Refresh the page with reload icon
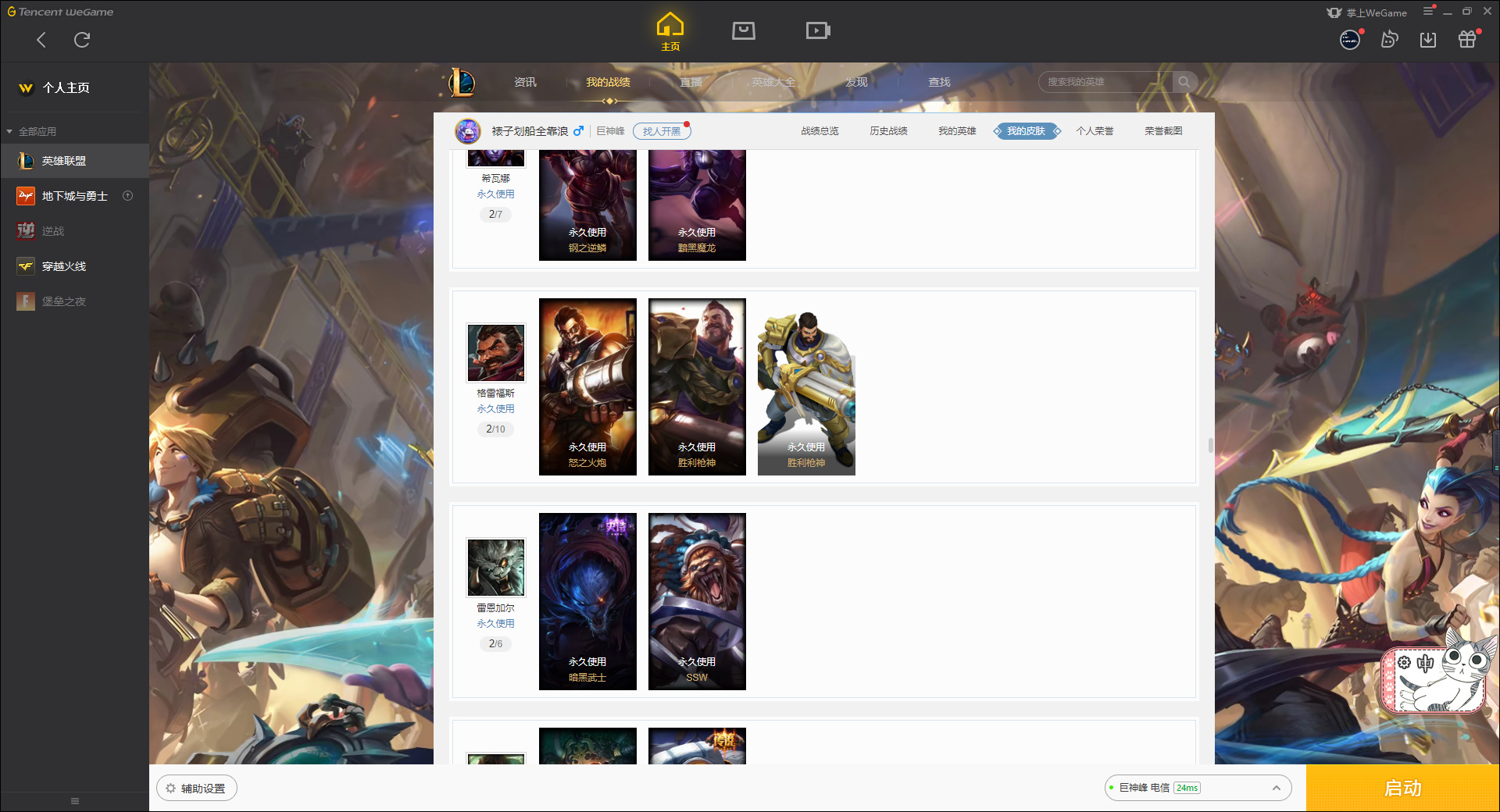 (82, 40)
